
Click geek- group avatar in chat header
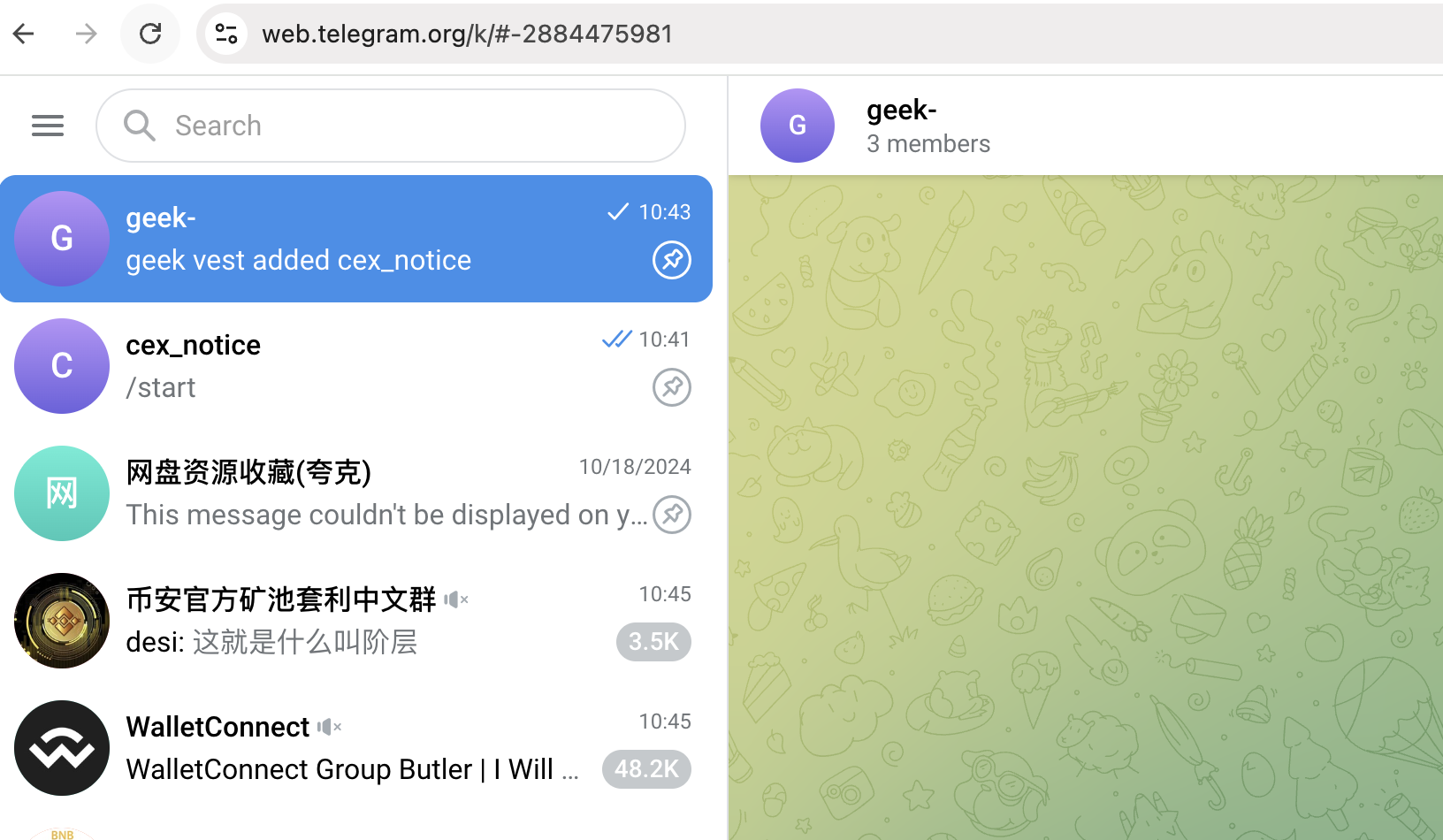pyautogui.click(x=797, y=126)
